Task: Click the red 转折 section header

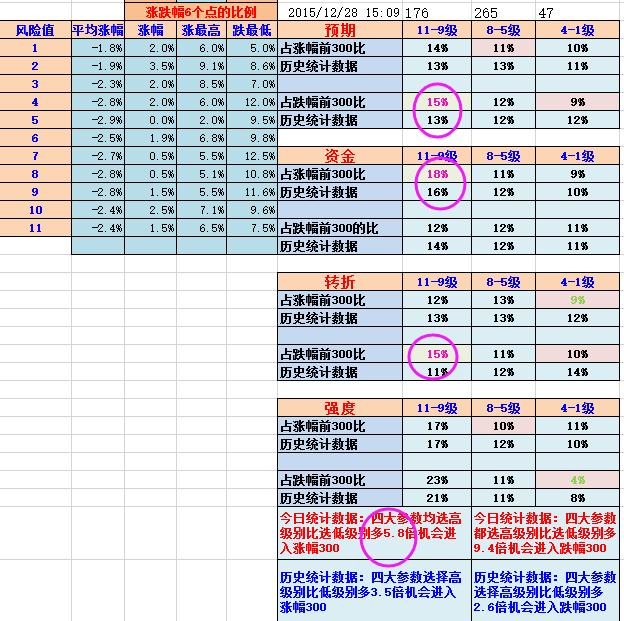Action: [x=340, y=282]
